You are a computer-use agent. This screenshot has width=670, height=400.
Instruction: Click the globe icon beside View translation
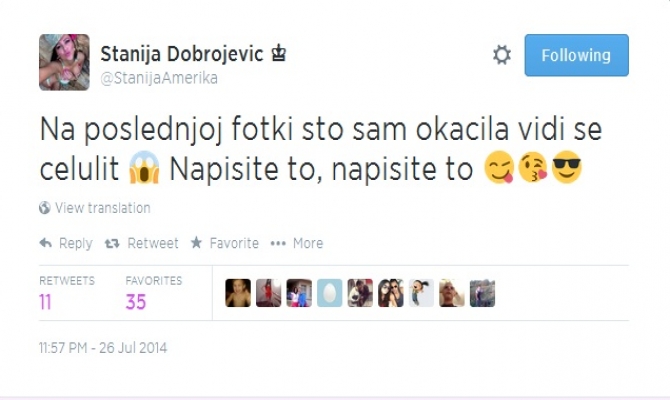pos(44,208)
